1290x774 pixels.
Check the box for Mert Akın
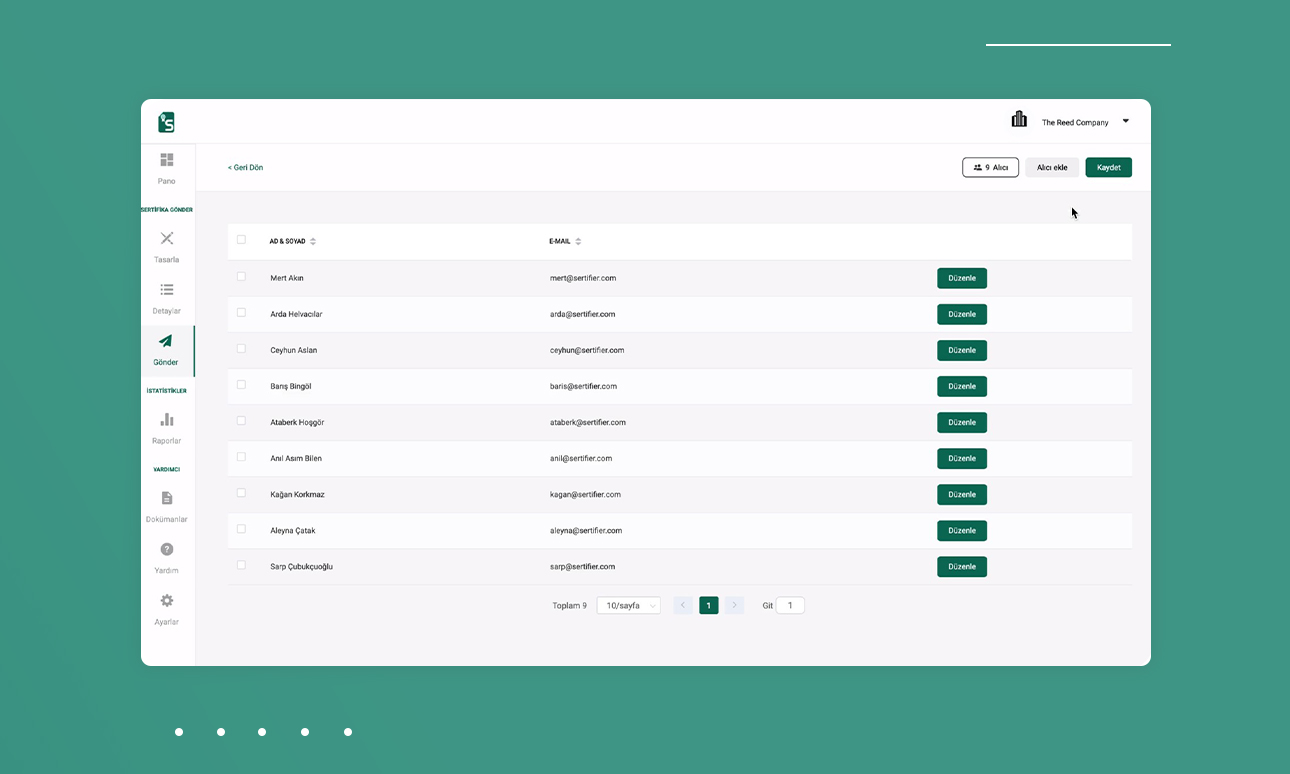241,277
